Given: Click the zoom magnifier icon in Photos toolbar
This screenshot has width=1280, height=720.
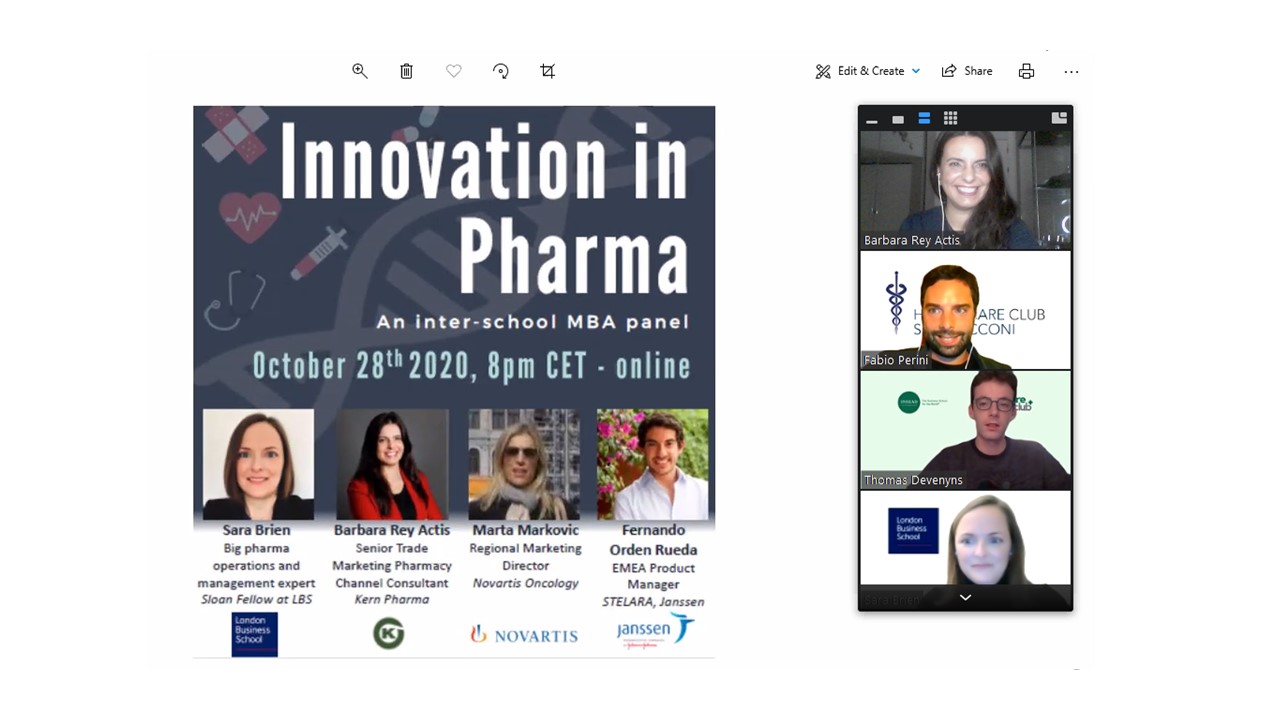Looking at the screenshot, I should click(x=360, y=71).
